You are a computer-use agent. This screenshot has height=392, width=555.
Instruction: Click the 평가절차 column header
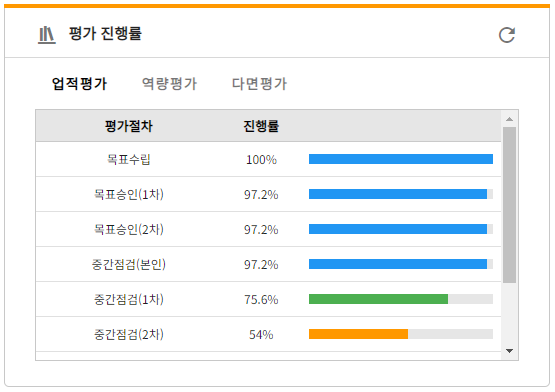point(128,126)
